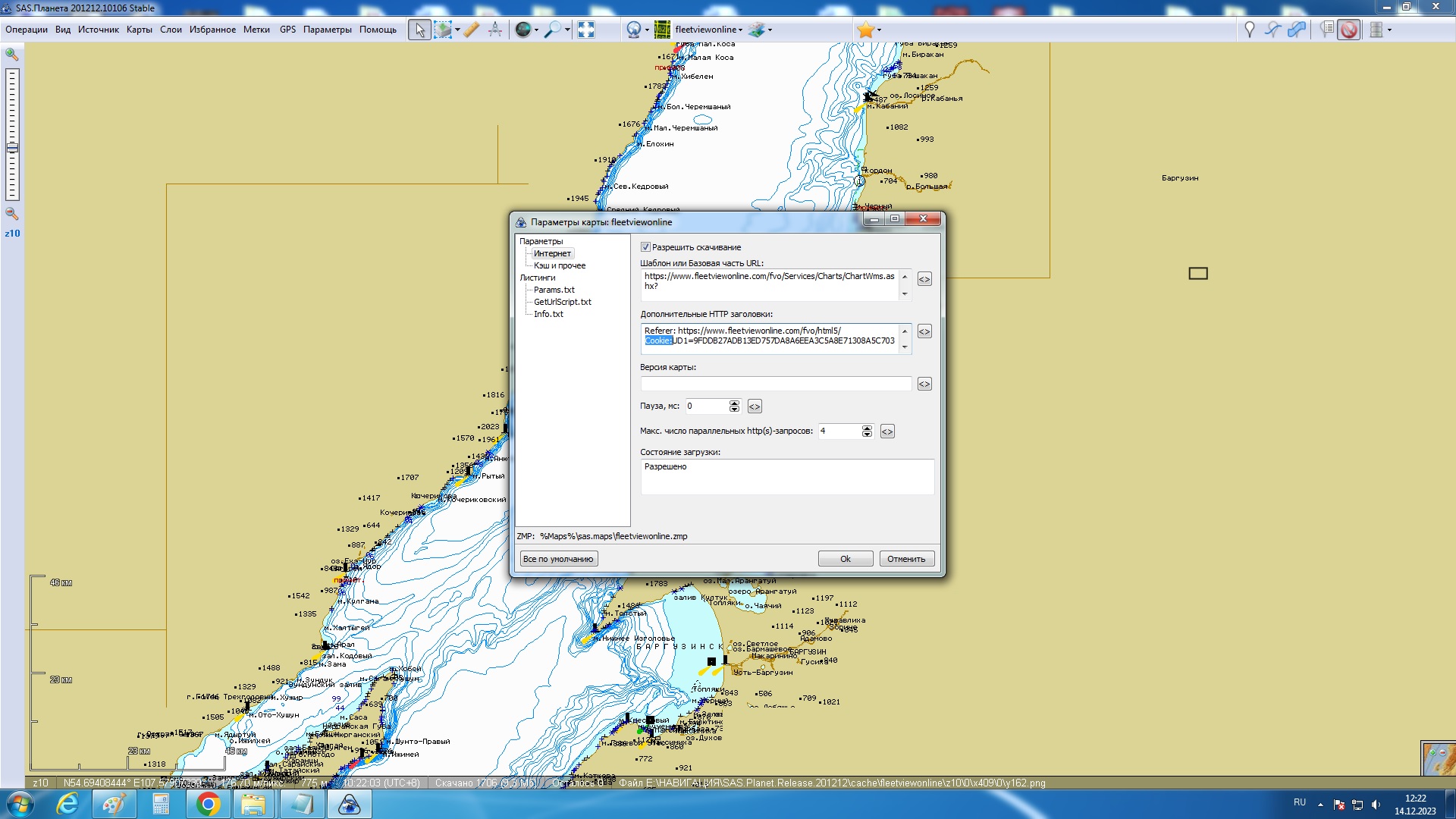Click the zoom in magnifier on left
The width and height of the screenshot is (1456, 819).
point(12,55)
